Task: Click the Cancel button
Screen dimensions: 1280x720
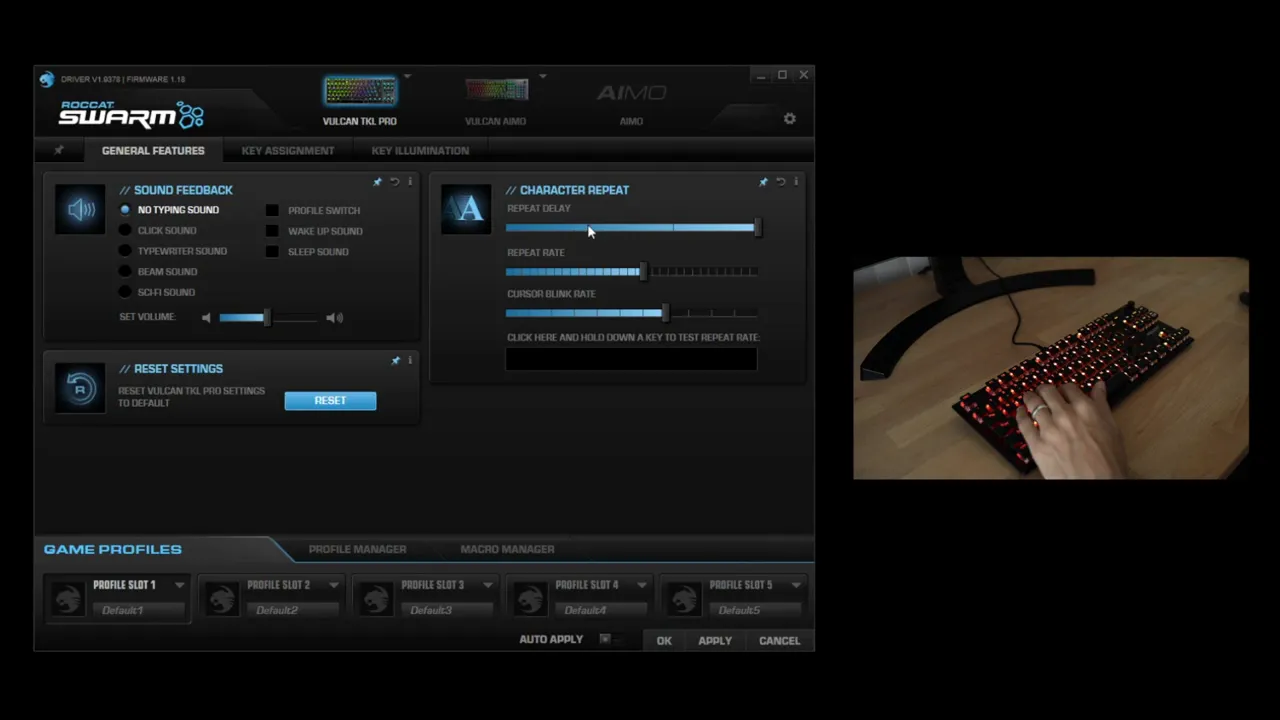Action: pos(779,641)
